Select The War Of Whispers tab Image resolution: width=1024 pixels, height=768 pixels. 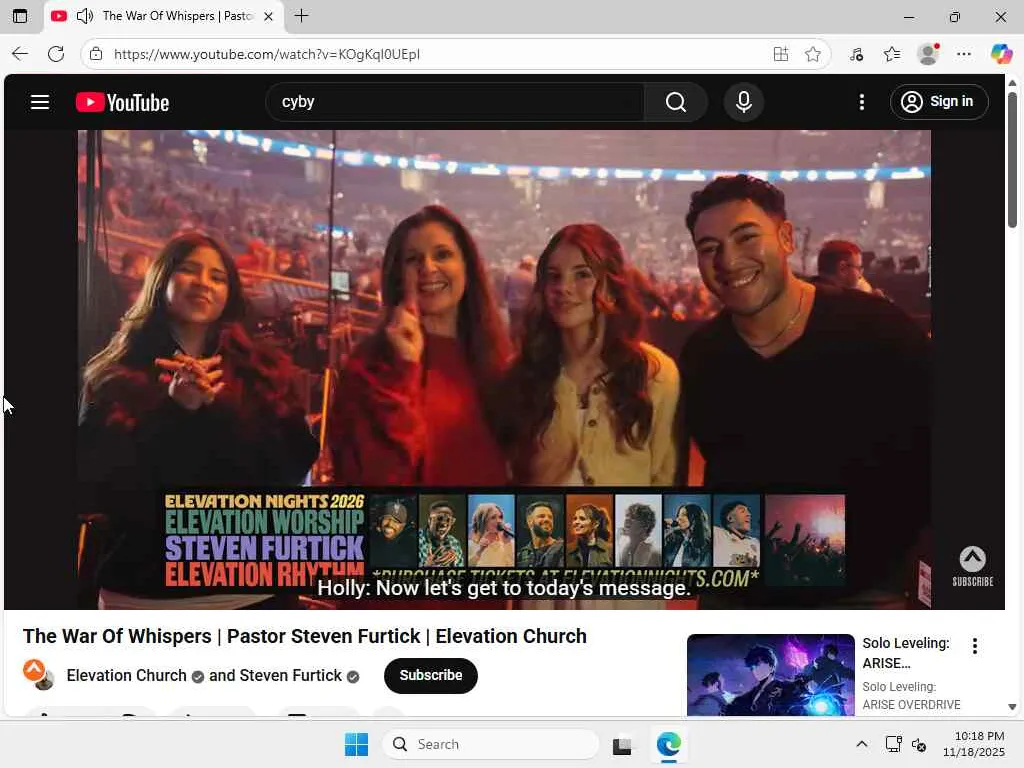[x=164, y=16]
